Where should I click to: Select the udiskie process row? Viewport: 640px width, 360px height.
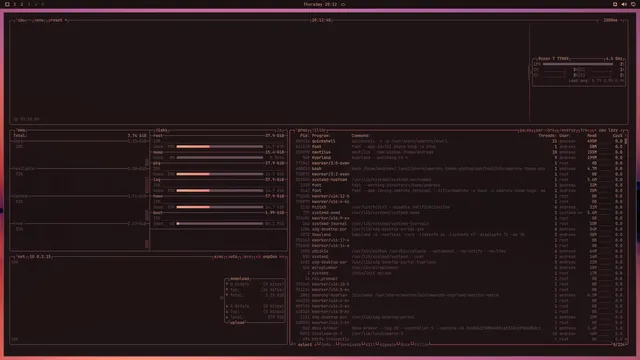point(460,251)
